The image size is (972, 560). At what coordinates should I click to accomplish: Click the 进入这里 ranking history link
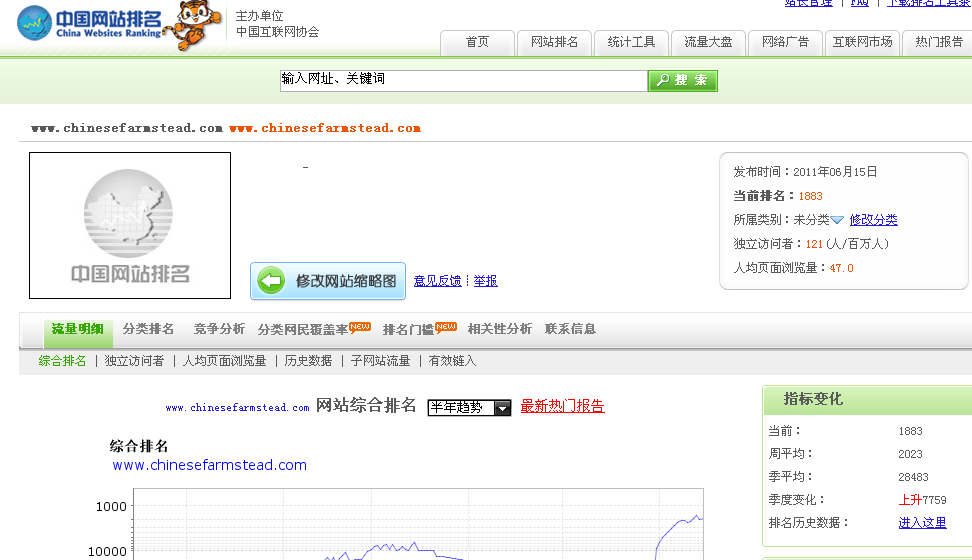coord(922,523)
